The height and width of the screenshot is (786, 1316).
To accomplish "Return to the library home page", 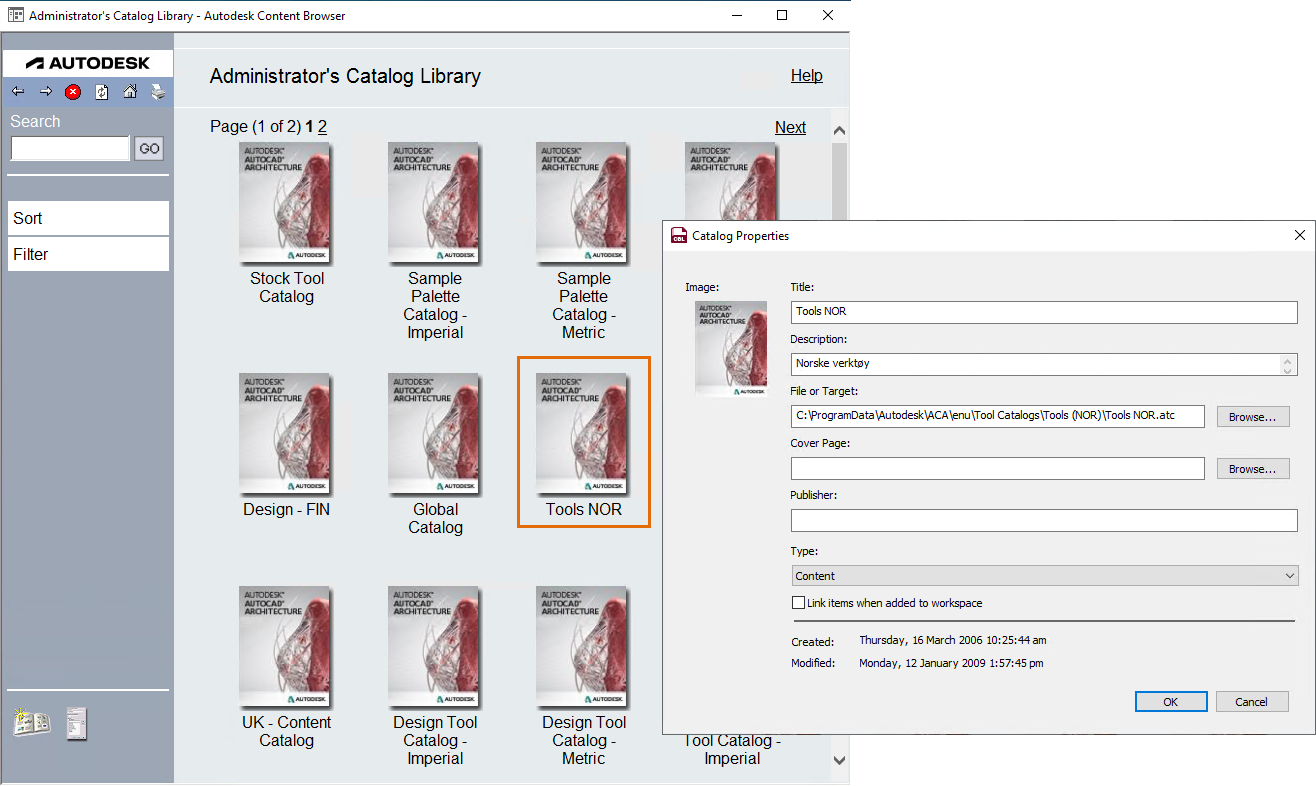I will coord(130,91).
